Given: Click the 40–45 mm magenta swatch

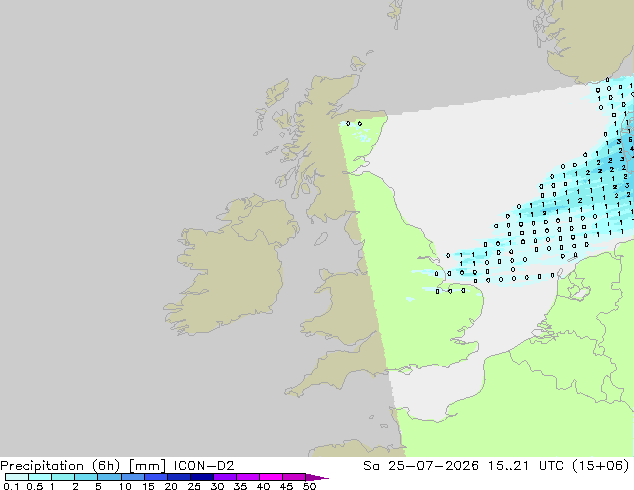Looking at the screenshot, I should coord(271,477).
